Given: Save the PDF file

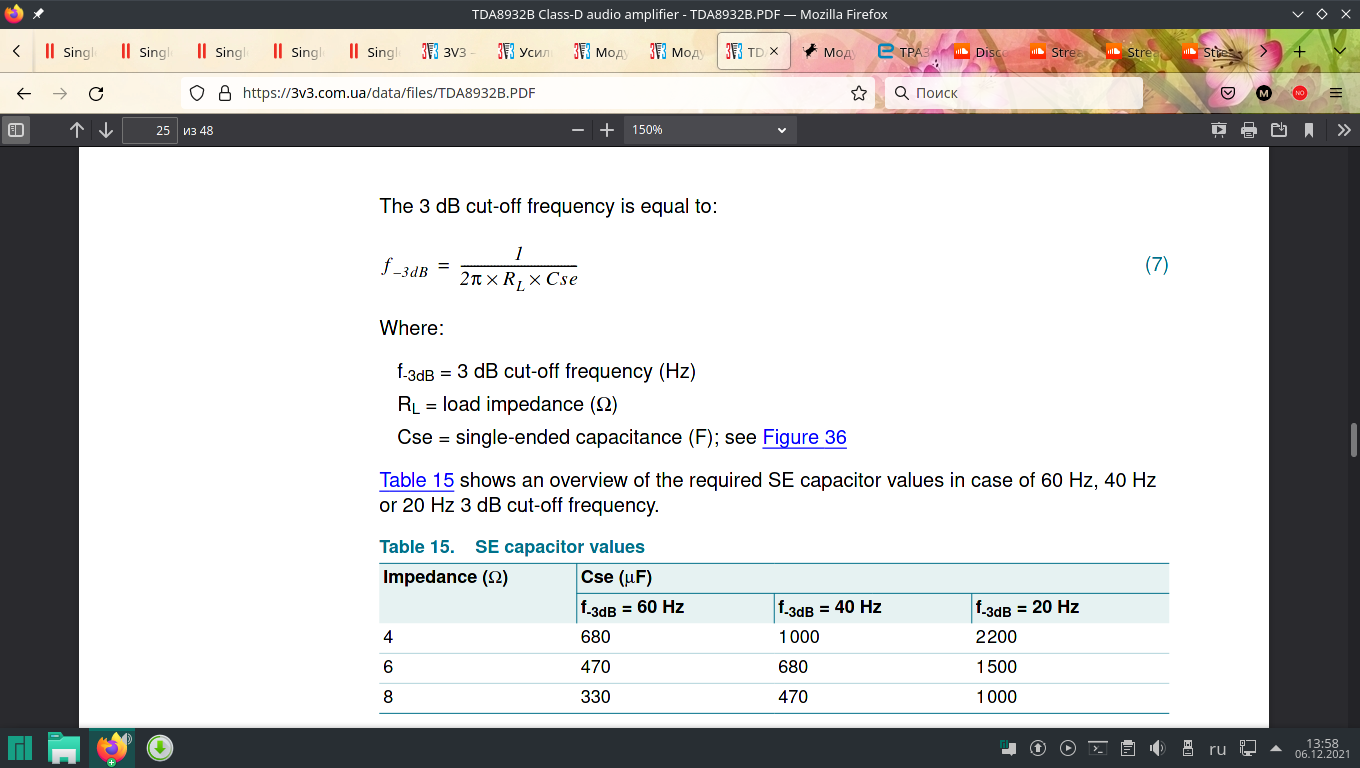Looking at the screenshot, I should click(x=1278, y=130).
